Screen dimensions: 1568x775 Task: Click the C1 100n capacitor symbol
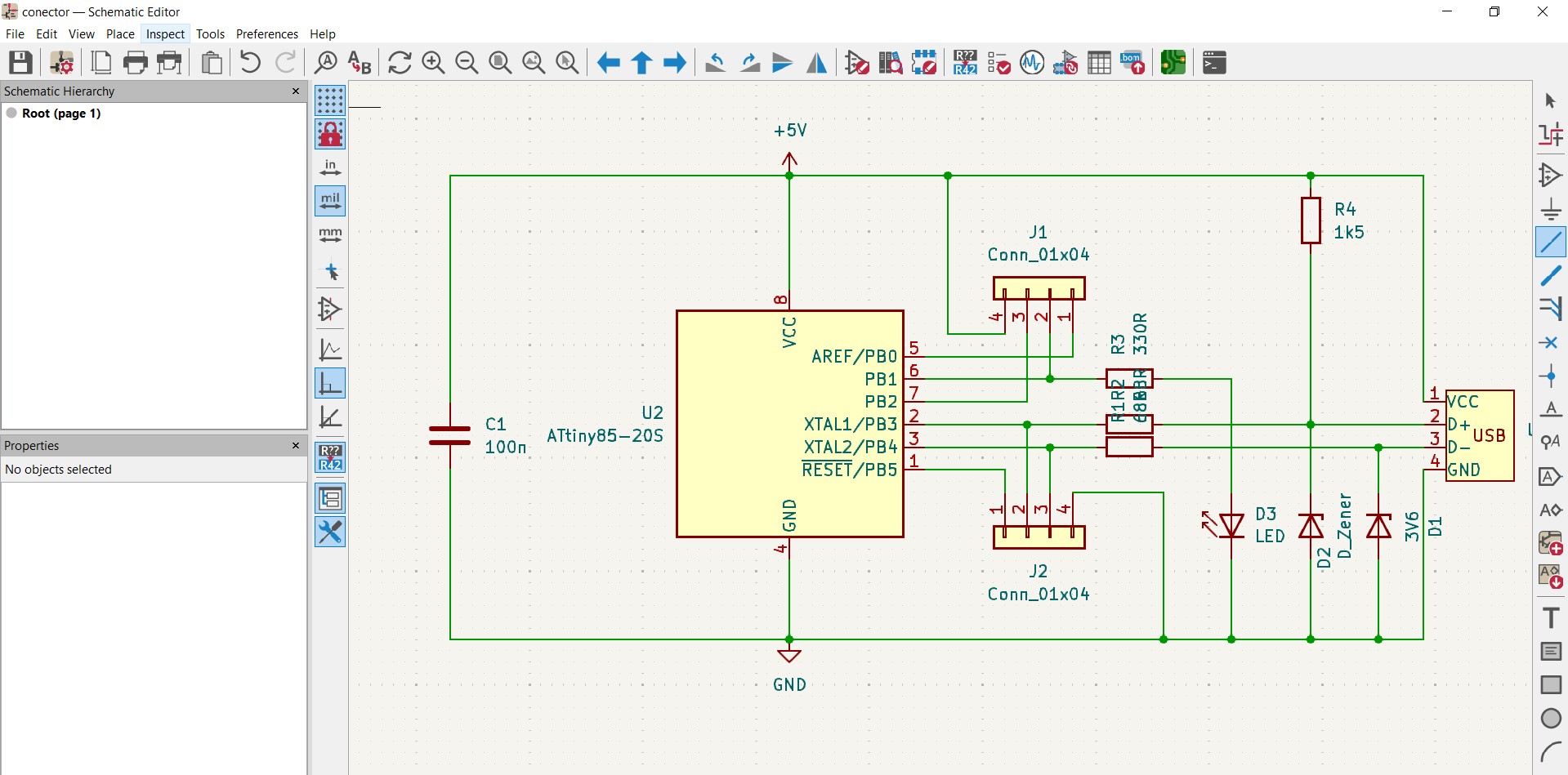pyautogui.click(x=449, y=435)
